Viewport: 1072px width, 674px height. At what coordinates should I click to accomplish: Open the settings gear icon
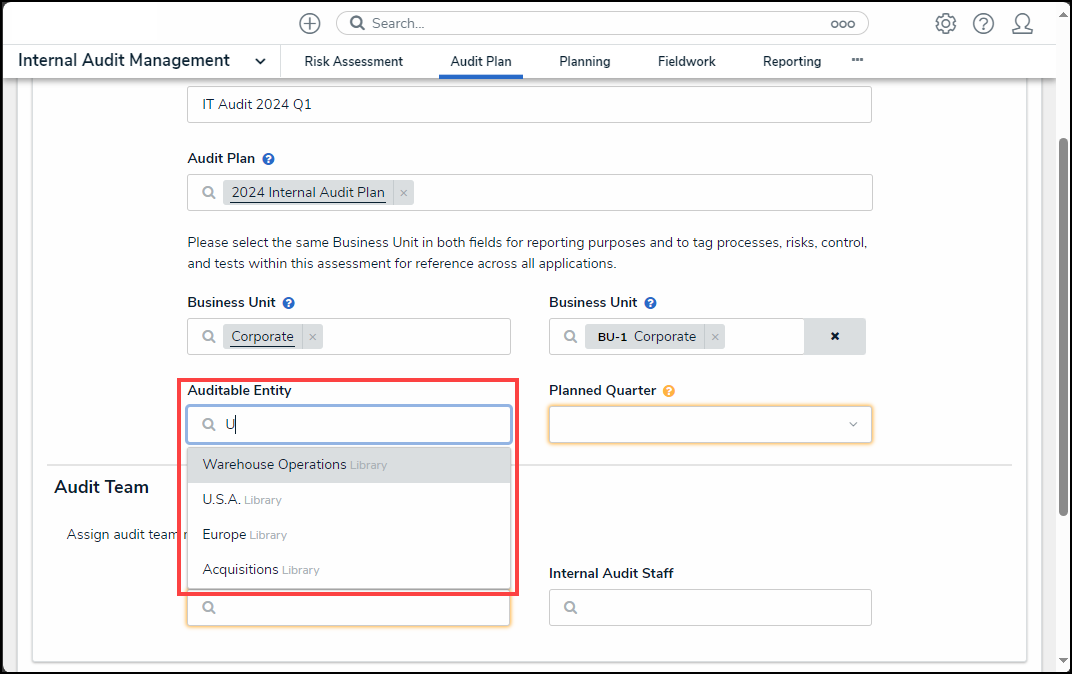click(945, 23)
